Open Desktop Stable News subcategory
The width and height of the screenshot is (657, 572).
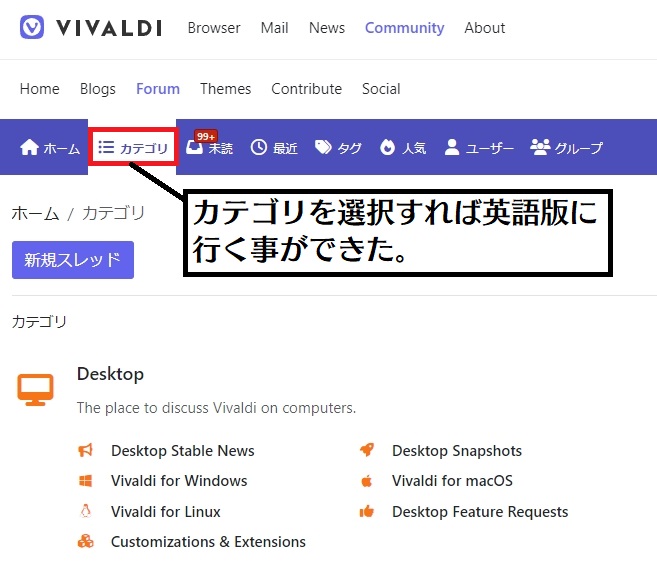[x=183, y=450]
